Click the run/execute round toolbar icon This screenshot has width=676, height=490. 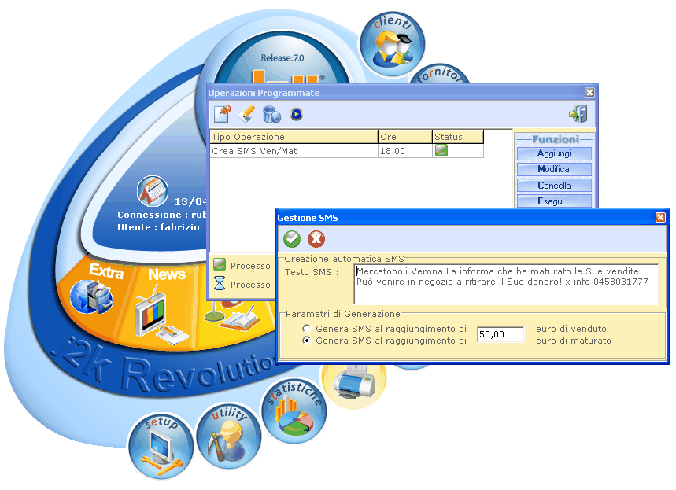[x=296, y=114]
